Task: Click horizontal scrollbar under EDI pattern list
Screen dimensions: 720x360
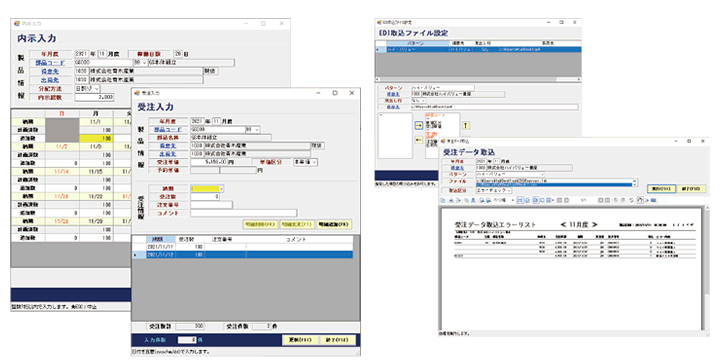Action: point(478,80)
